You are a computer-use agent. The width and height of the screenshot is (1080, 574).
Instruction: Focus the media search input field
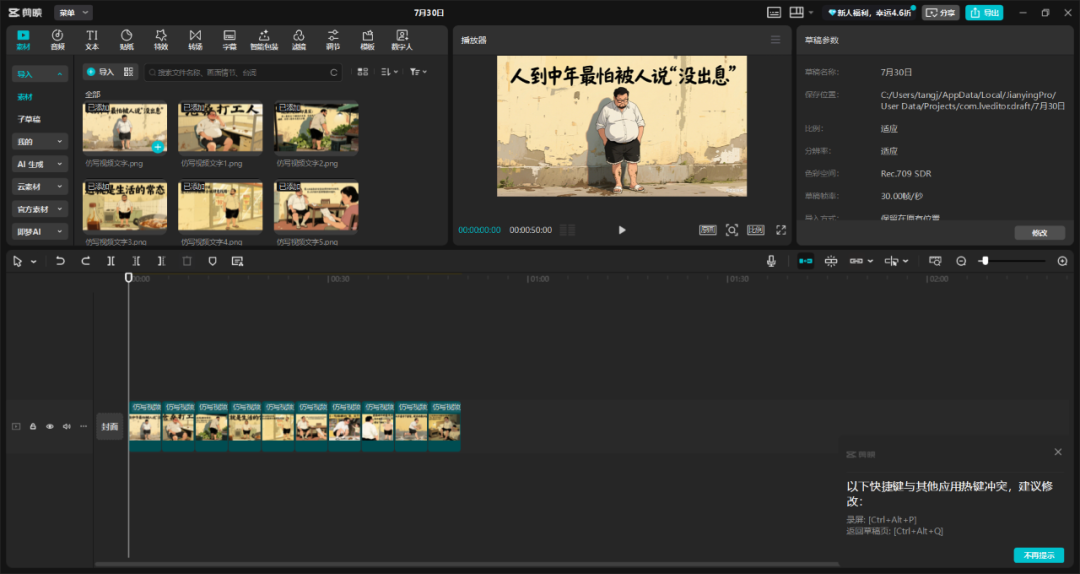click(242, 72)
